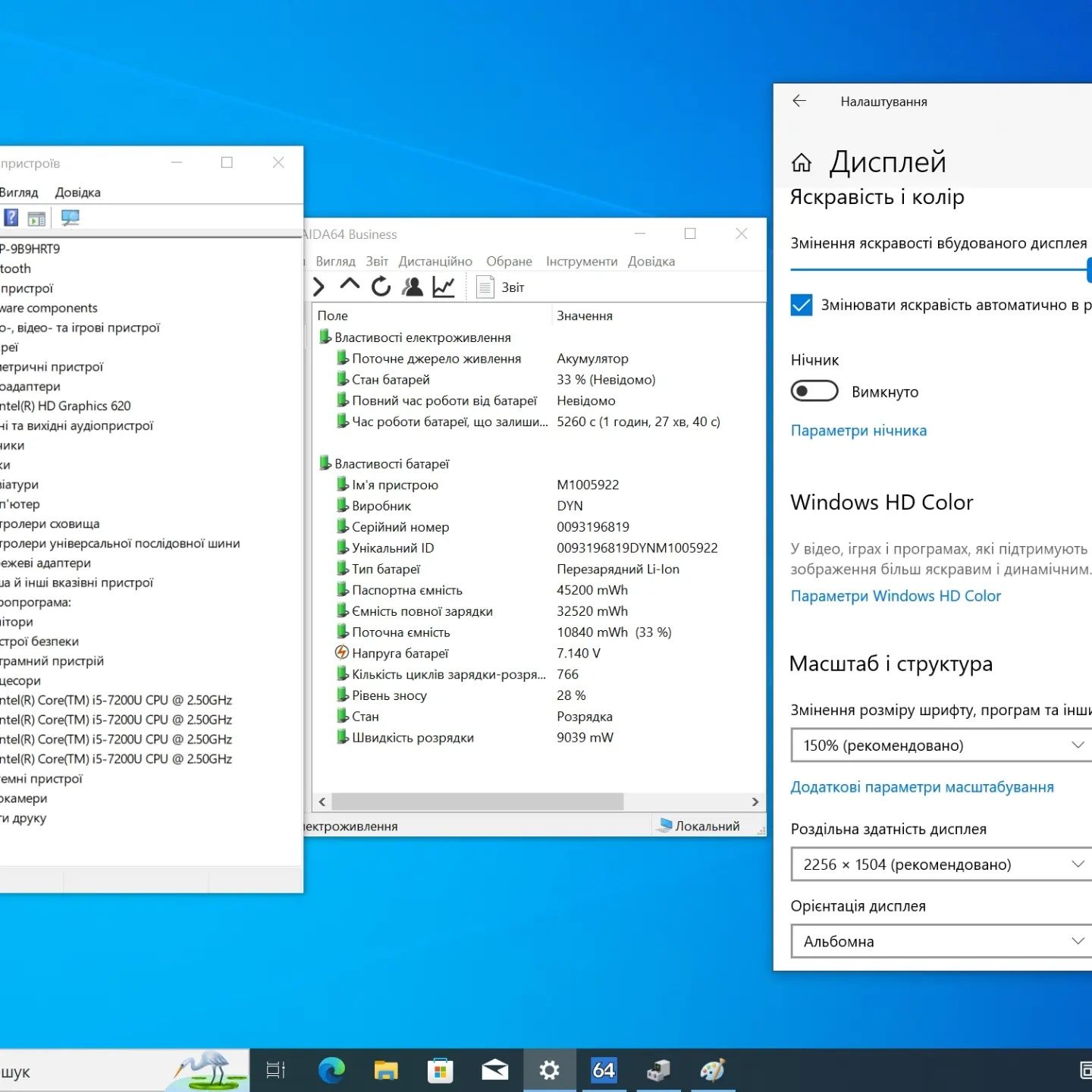Click the Settings gear on the taskbar
The image size is (1092, 1092).
549,1070
